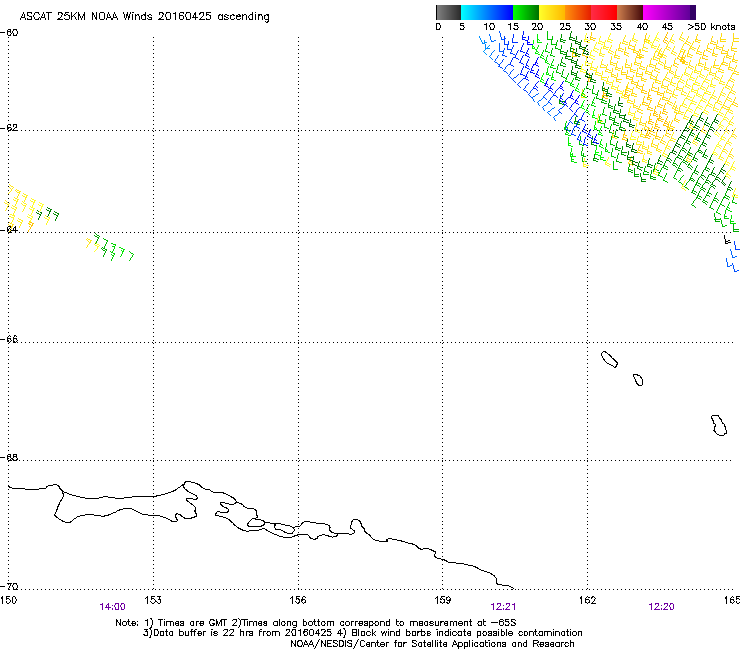740x650 pixels.
Task: Click the latitude label '-68'
Action: (x=9, y=458)
